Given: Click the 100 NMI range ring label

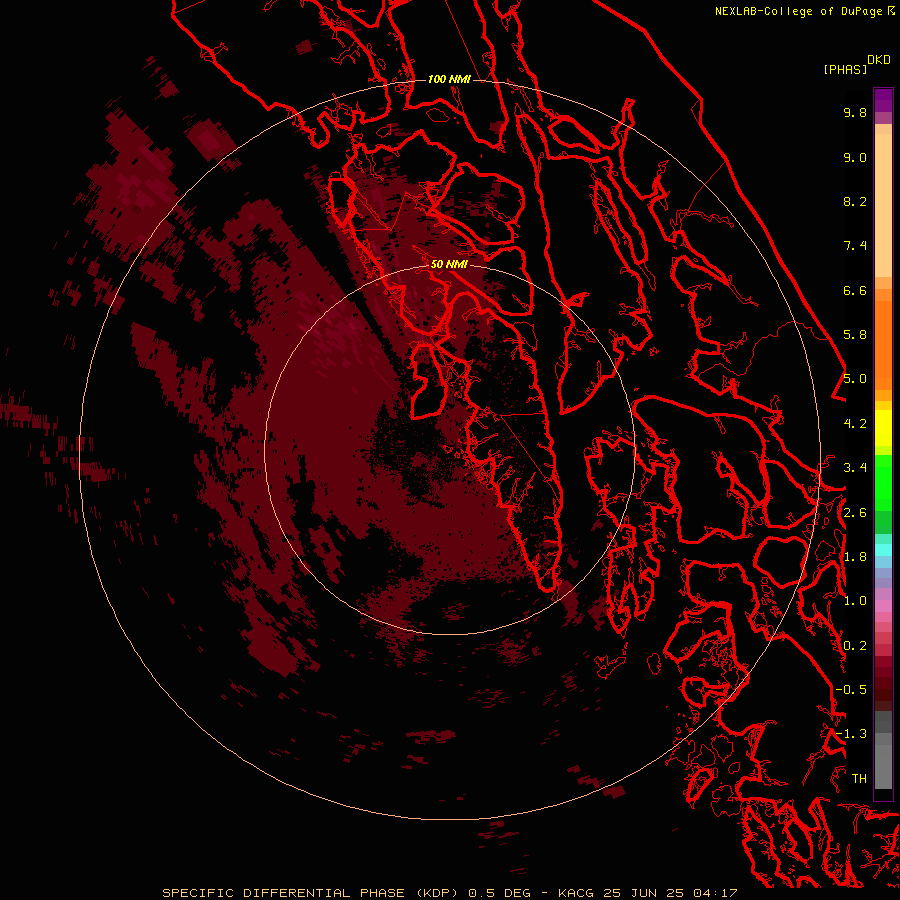Looking at the screenshot, I should coord(449,79).
